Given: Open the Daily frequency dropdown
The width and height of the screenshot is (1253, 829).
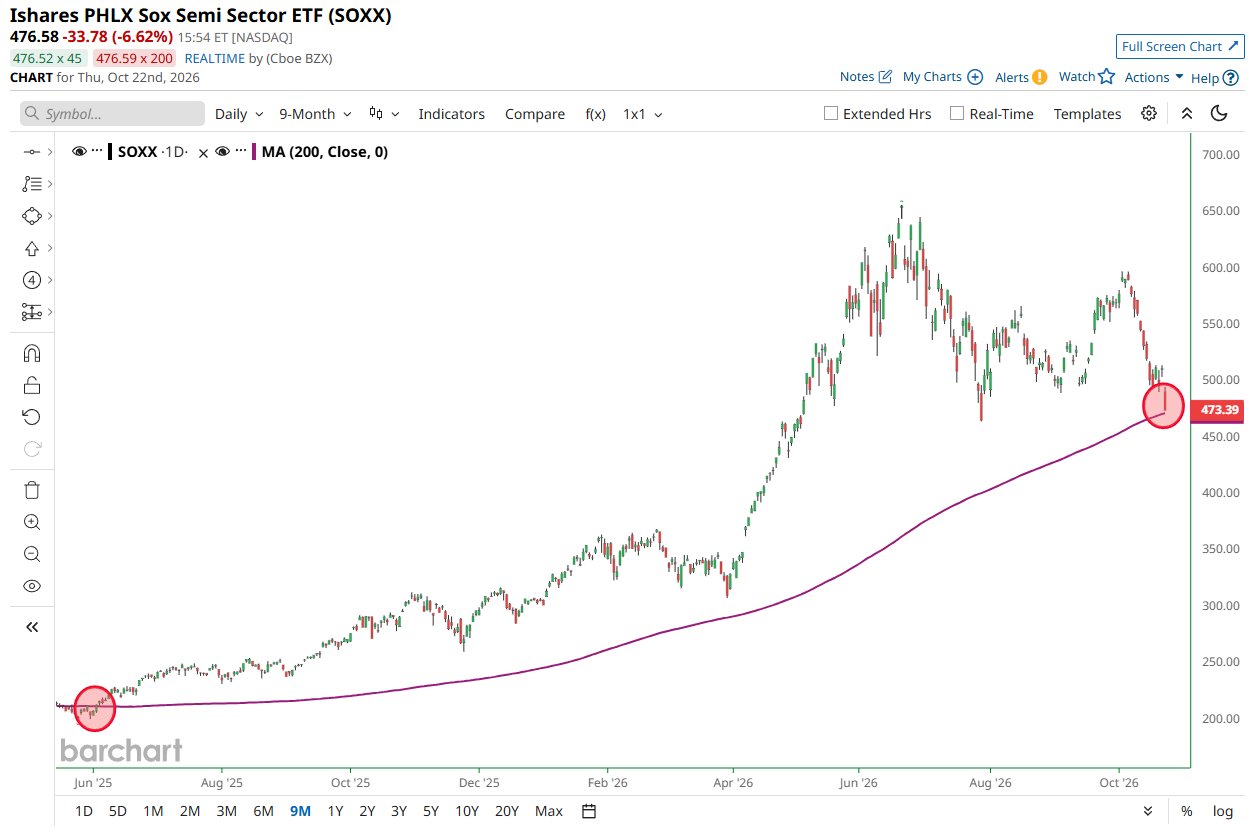Looking at the screenshot, I should click(x=239, y=114).
